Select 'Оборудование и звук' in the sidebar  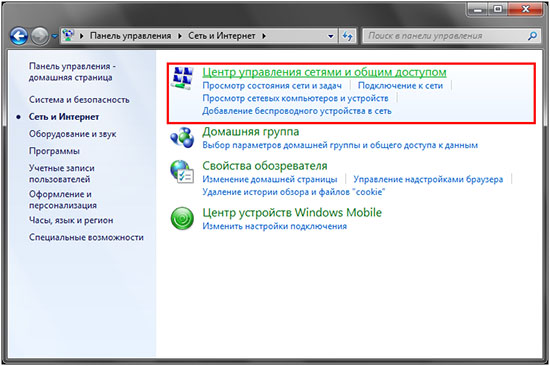(73, 134)
